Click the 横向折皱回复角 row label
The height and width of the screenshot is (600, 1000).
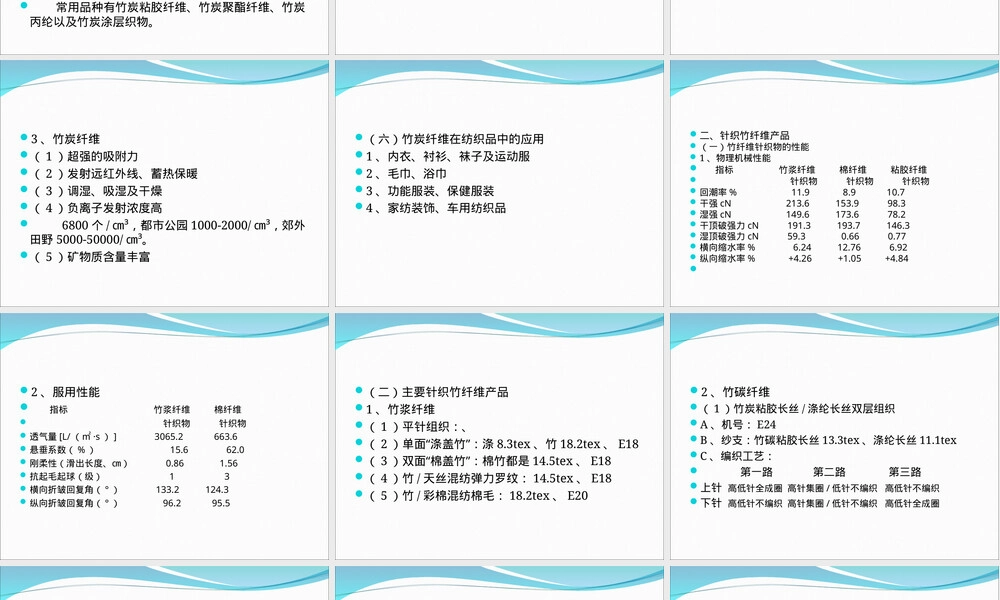pos(73,490)
